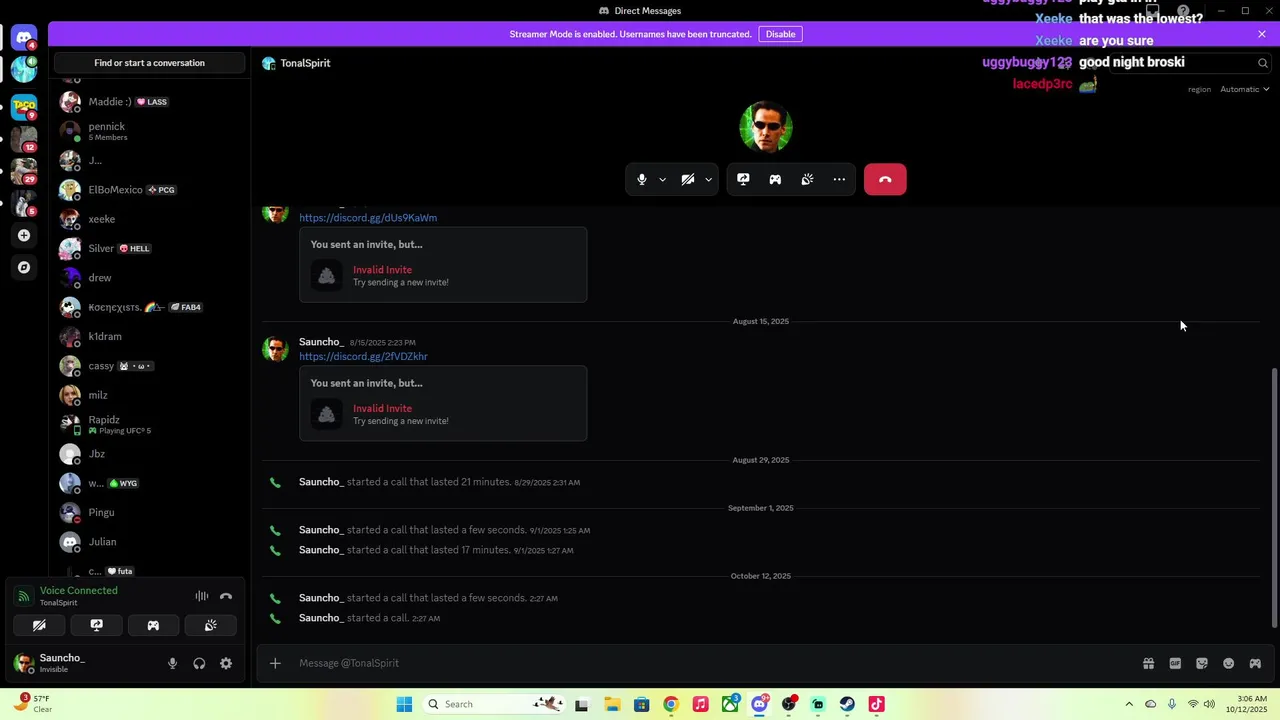Open the TACO server in the server list
Image resolution: width=1280 pixels, height=720 pixels.
24,105
